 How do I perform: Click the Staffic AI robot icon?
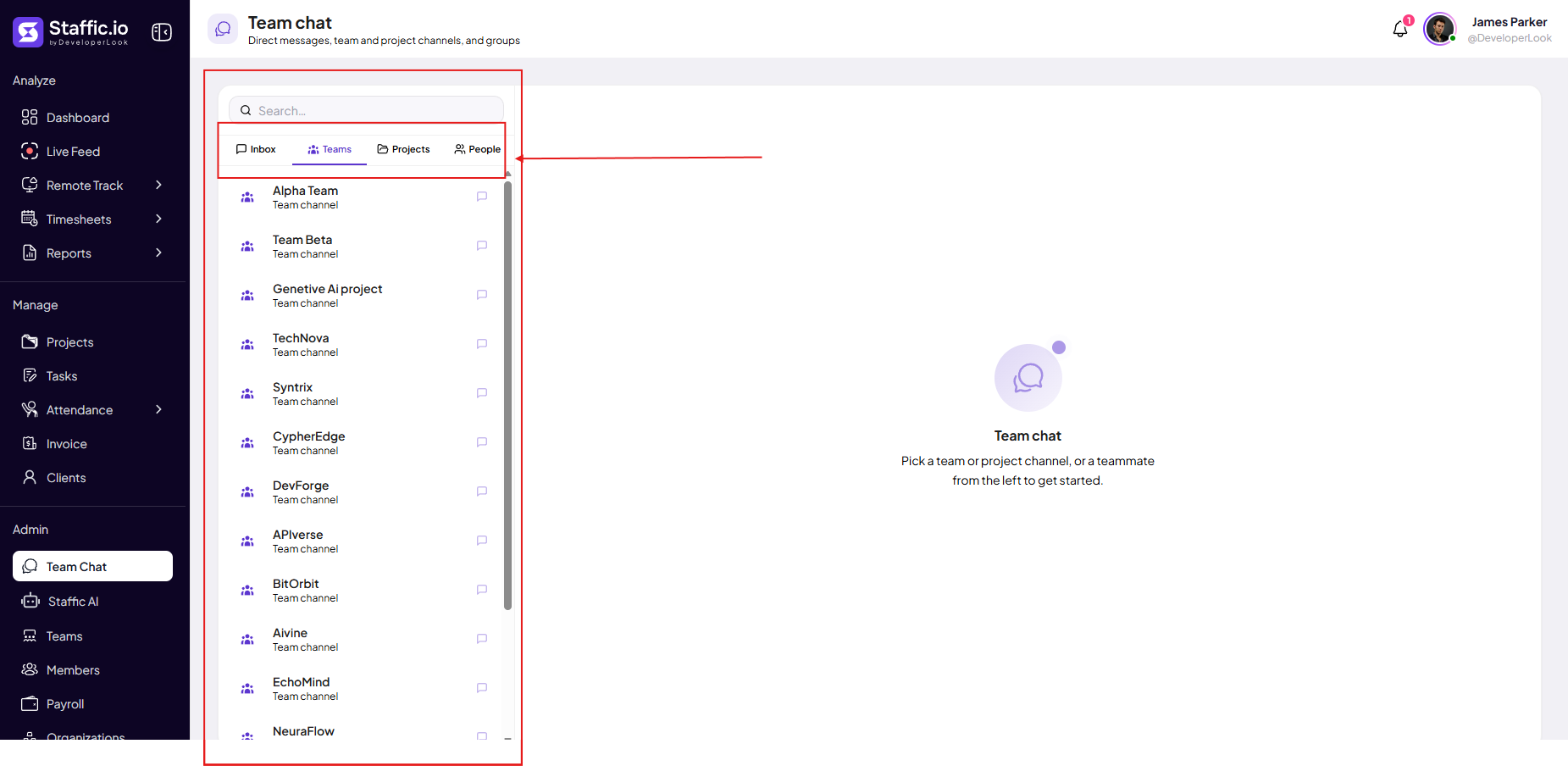pyautogui.click(x=30, y=601)
